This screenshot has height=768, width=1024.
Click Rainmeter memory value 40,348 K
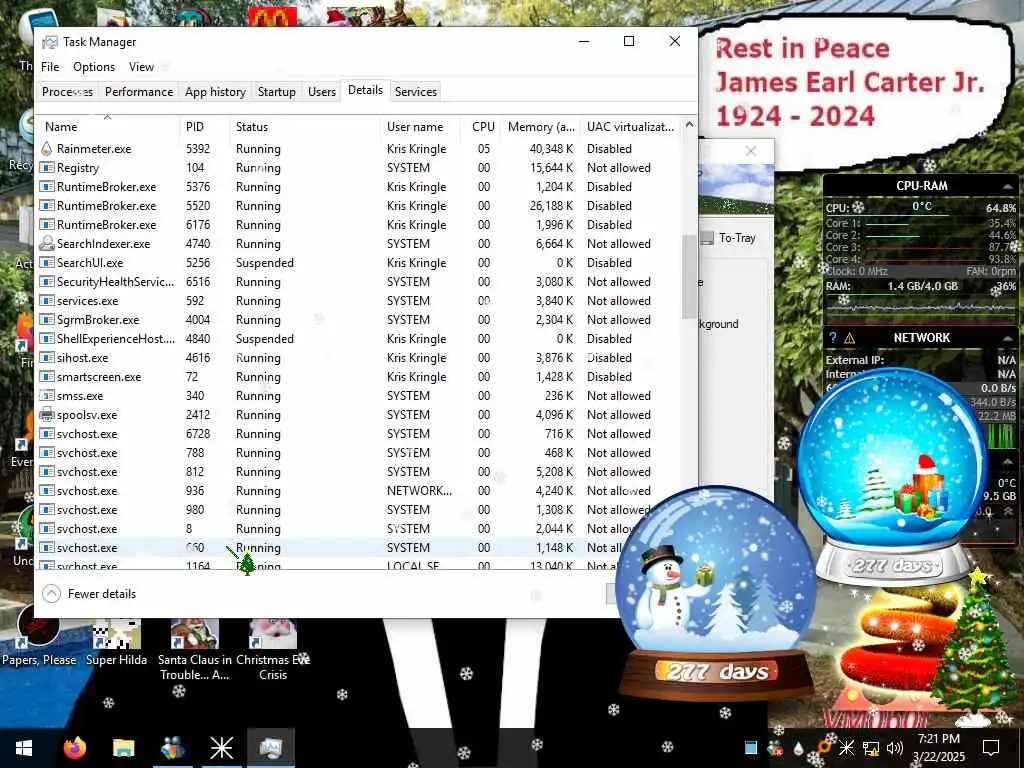(551, 149)
